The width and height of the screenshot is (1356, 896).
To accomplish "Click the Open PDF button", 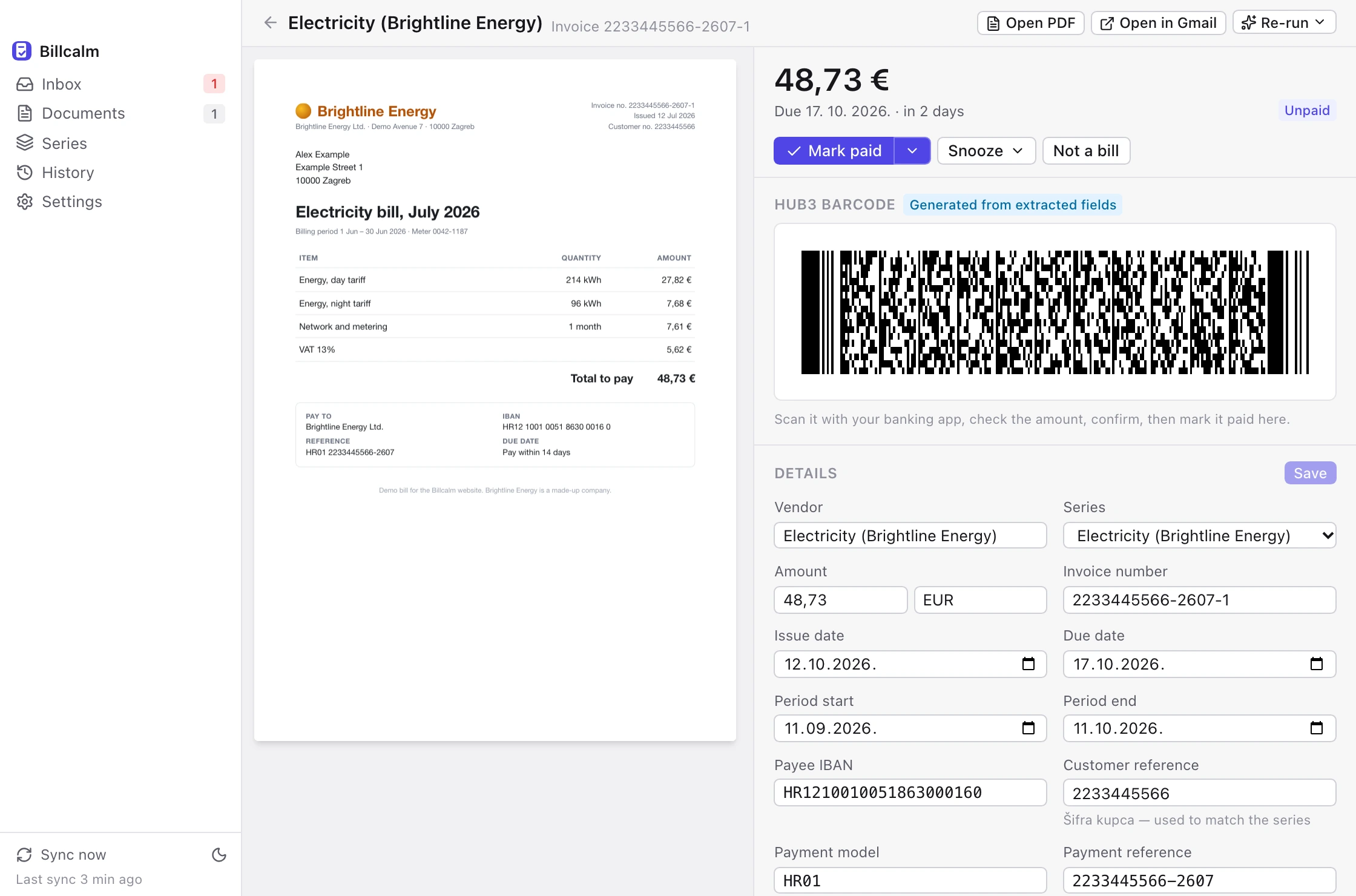I will click(1030, 23).
